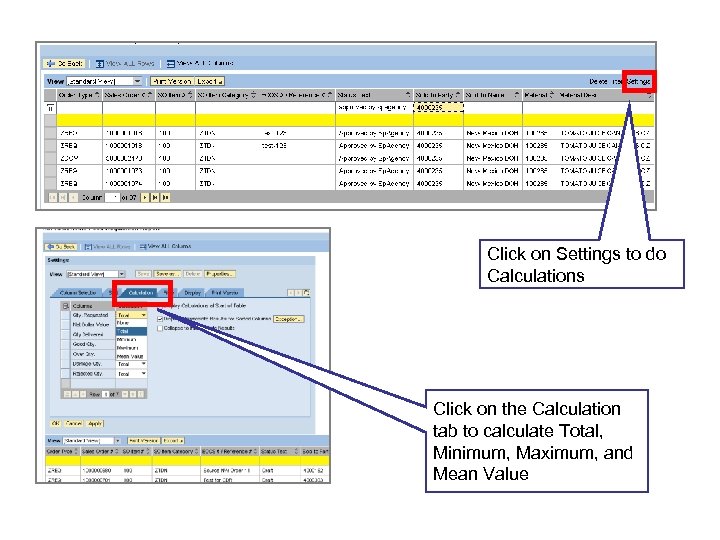Open calculation dropdown for Qty. Requested

point(144,315)
